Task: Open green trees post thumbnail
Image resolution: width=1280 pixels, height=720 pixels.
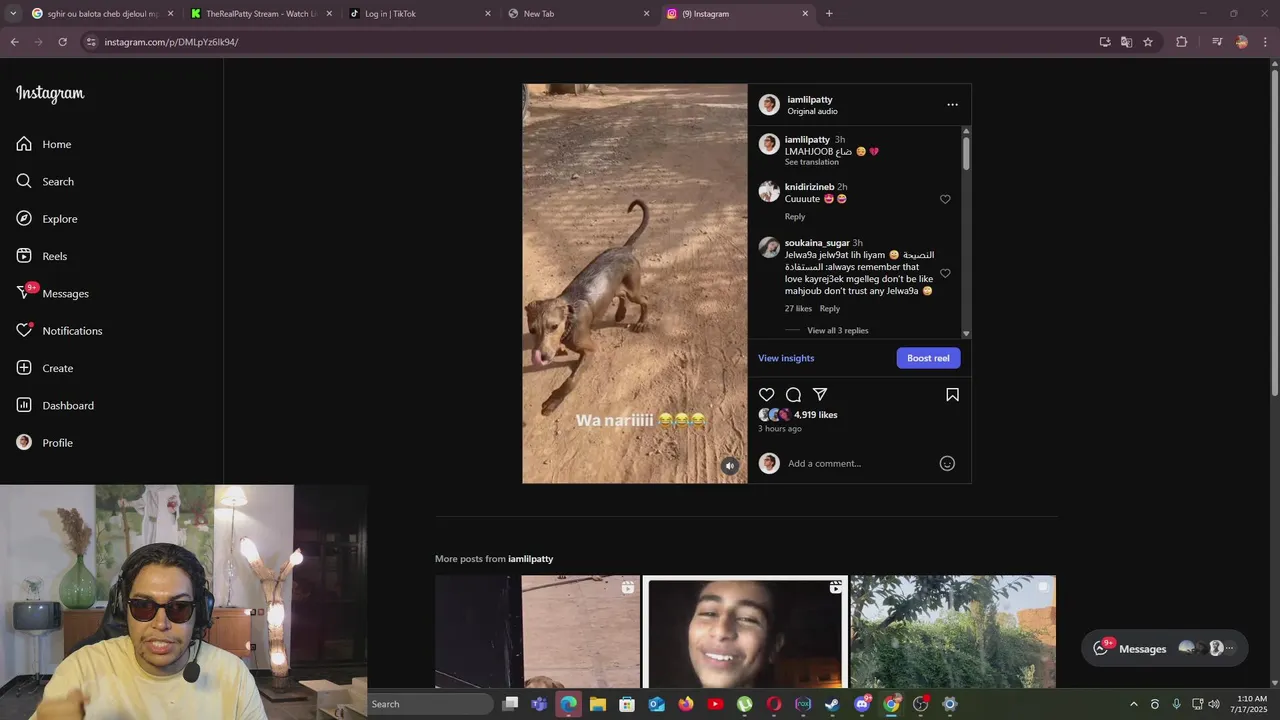Action: 953,632
